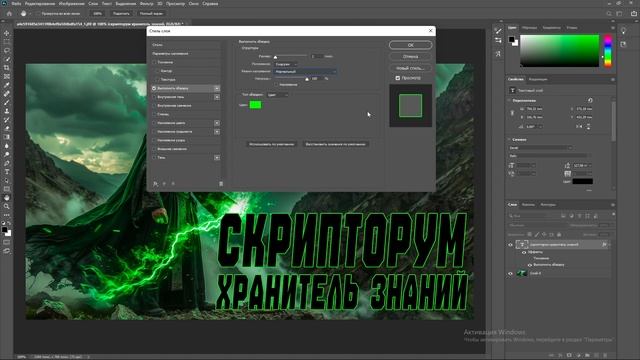
Task: Open the green stroke color swatch
Action: (256, 105)
